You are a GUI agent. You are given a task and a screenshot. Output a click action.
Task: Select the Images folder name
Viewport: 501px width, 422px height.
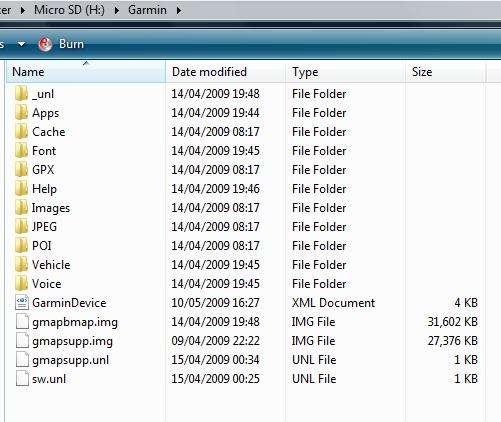click(x=51, y=208)
